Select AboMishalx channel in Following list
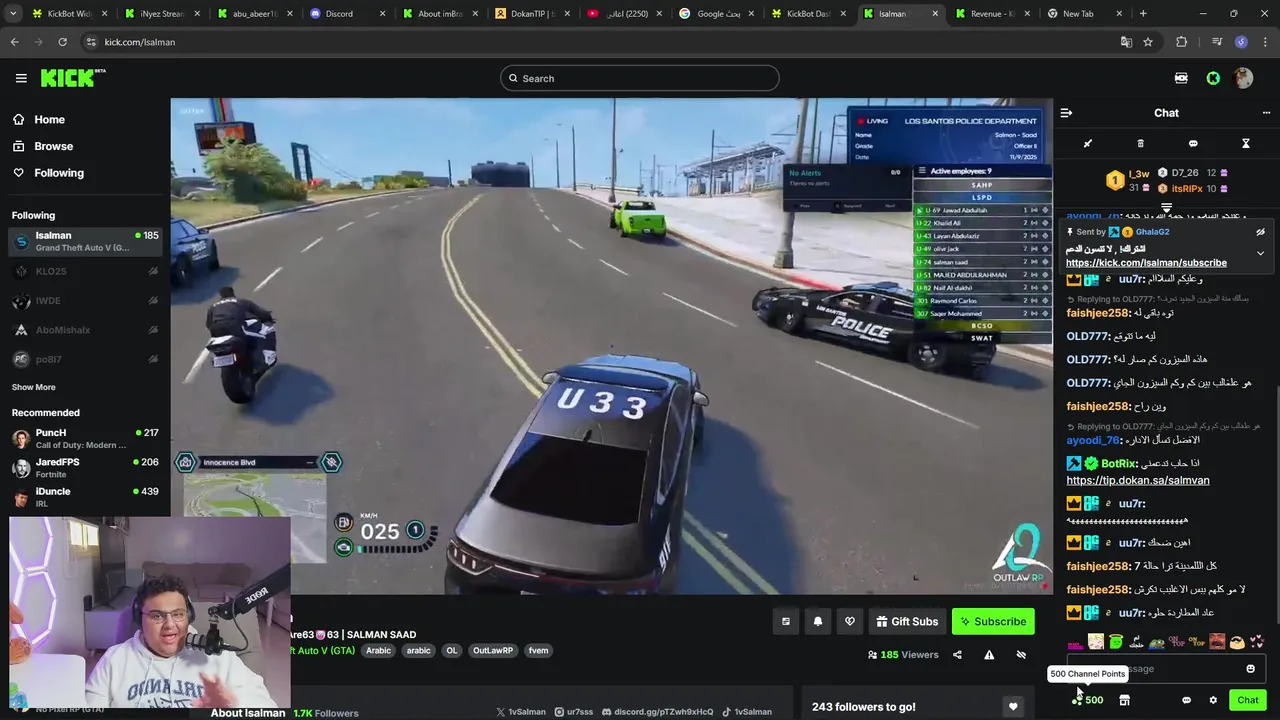Image resolution: width=1280 pixels, height=720 pixels. click(85, 330)
